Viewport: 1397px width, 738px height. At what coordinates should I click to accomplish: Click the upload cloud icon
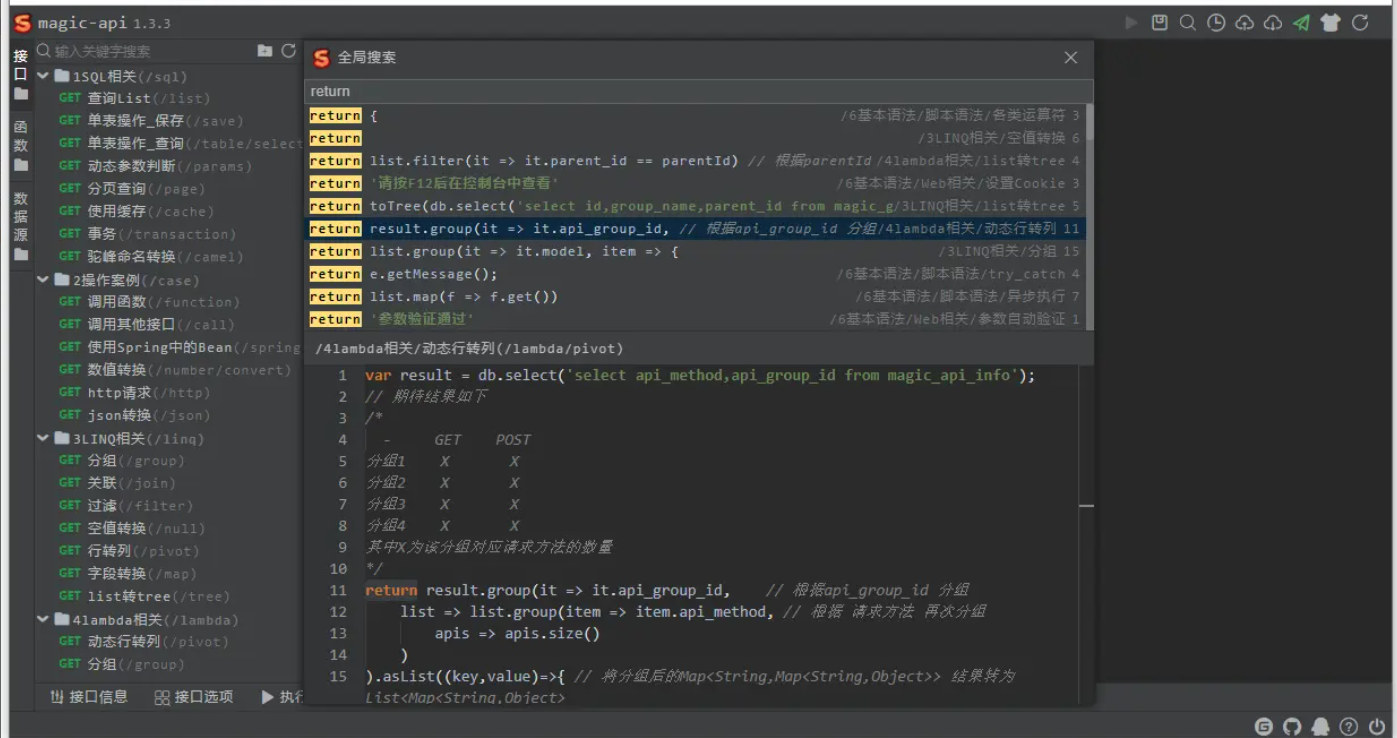pos(1245,23)
